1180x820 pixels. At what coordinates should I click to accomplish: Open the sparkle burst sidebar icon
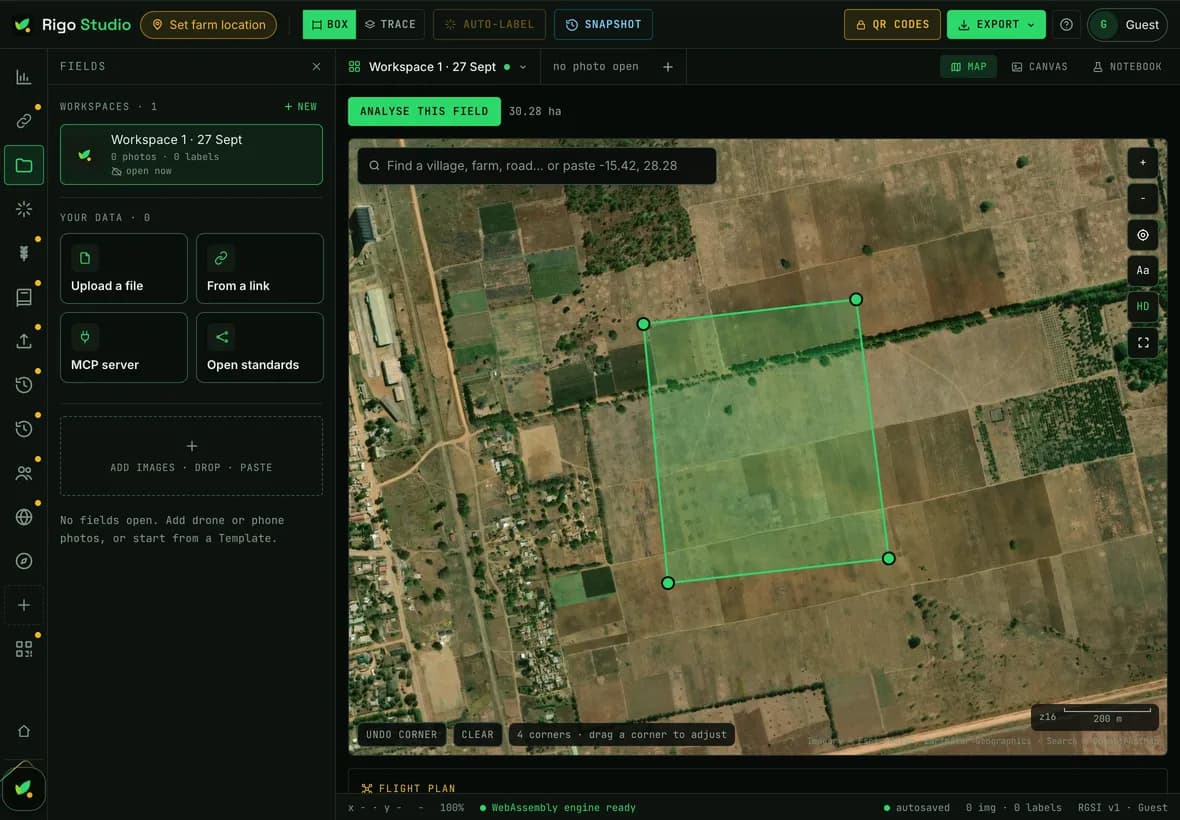pos(23,209)
